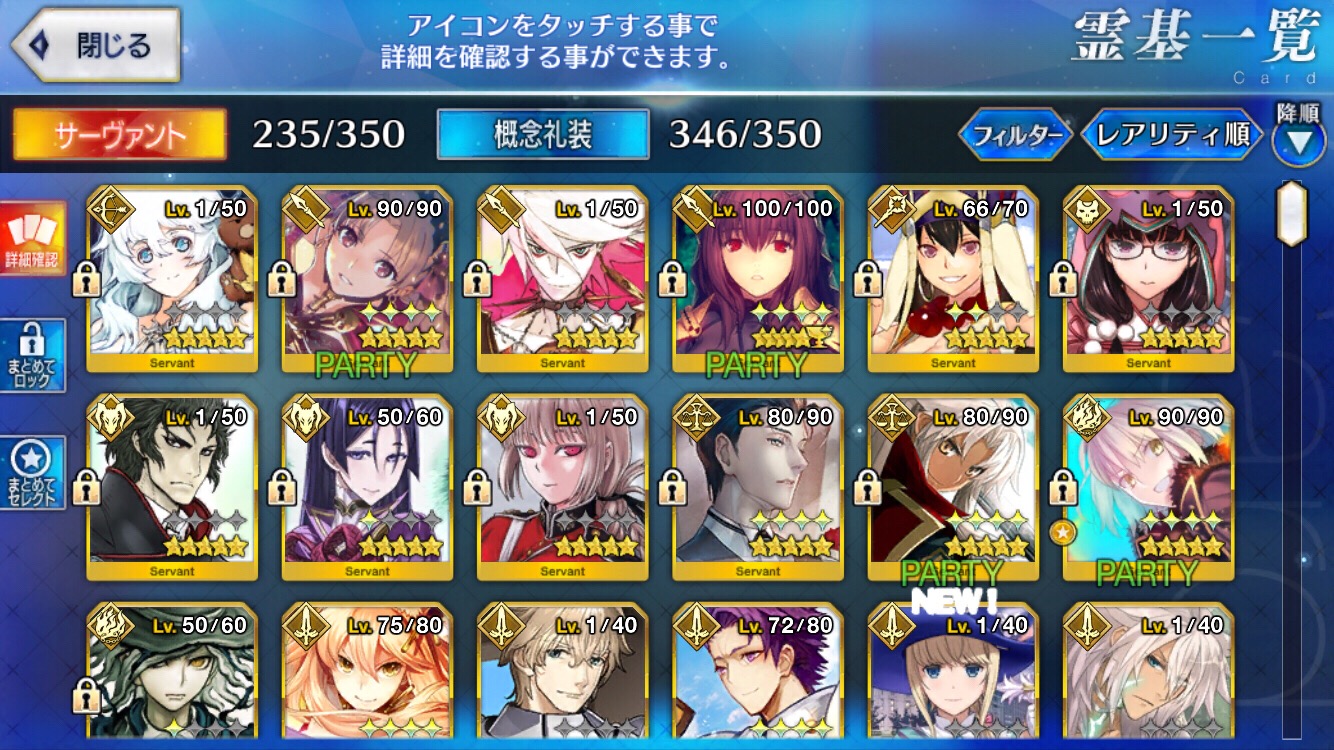Screen dimensions: 1334x750
Task: Open the レアリティ順 sort order selector
Action: (x=1172, y=135)
